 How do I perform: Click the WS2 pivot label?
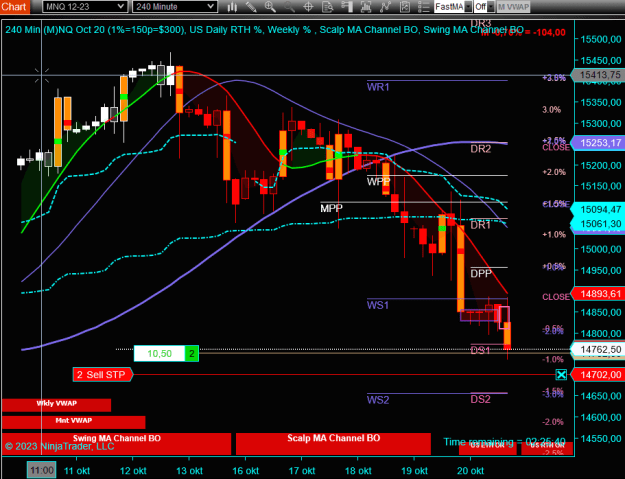[x=377, y=400]
